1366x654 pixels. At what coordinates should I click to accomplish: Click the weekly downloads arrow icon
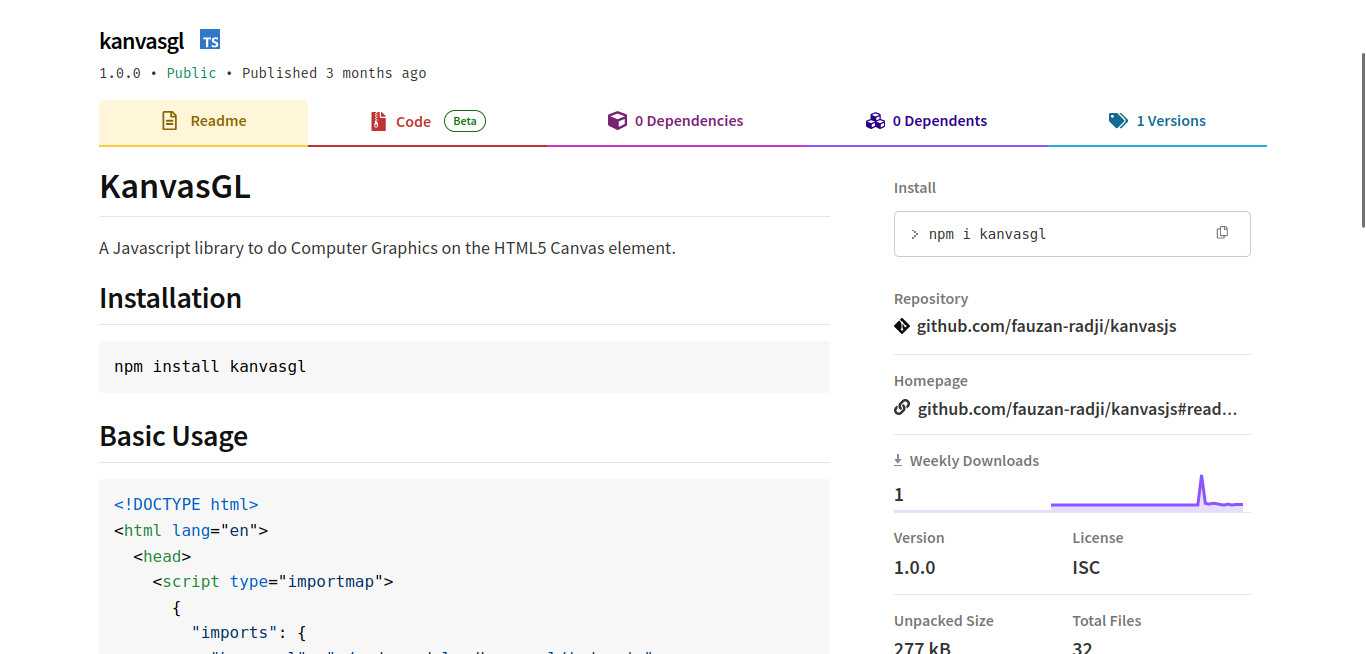tap(898, 461)
